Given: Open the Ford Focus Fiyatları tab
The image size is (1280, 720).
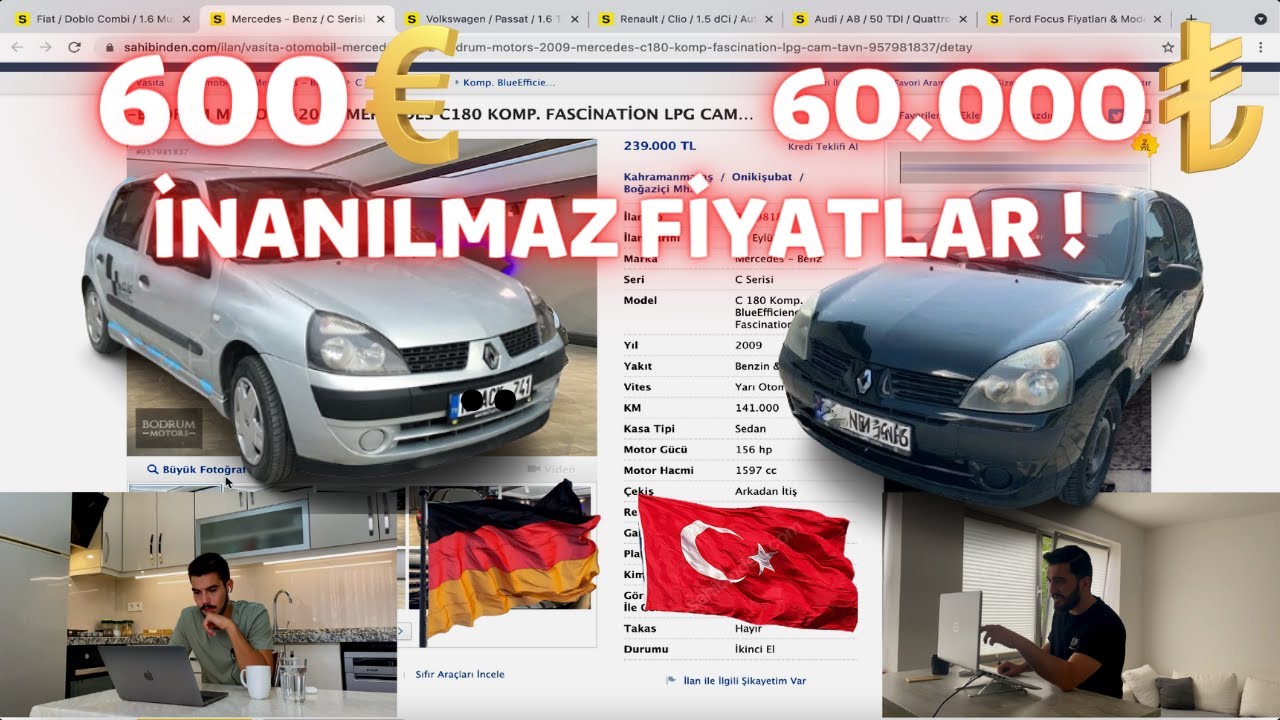Looking at the screenshot, I should pos(1076,19).
